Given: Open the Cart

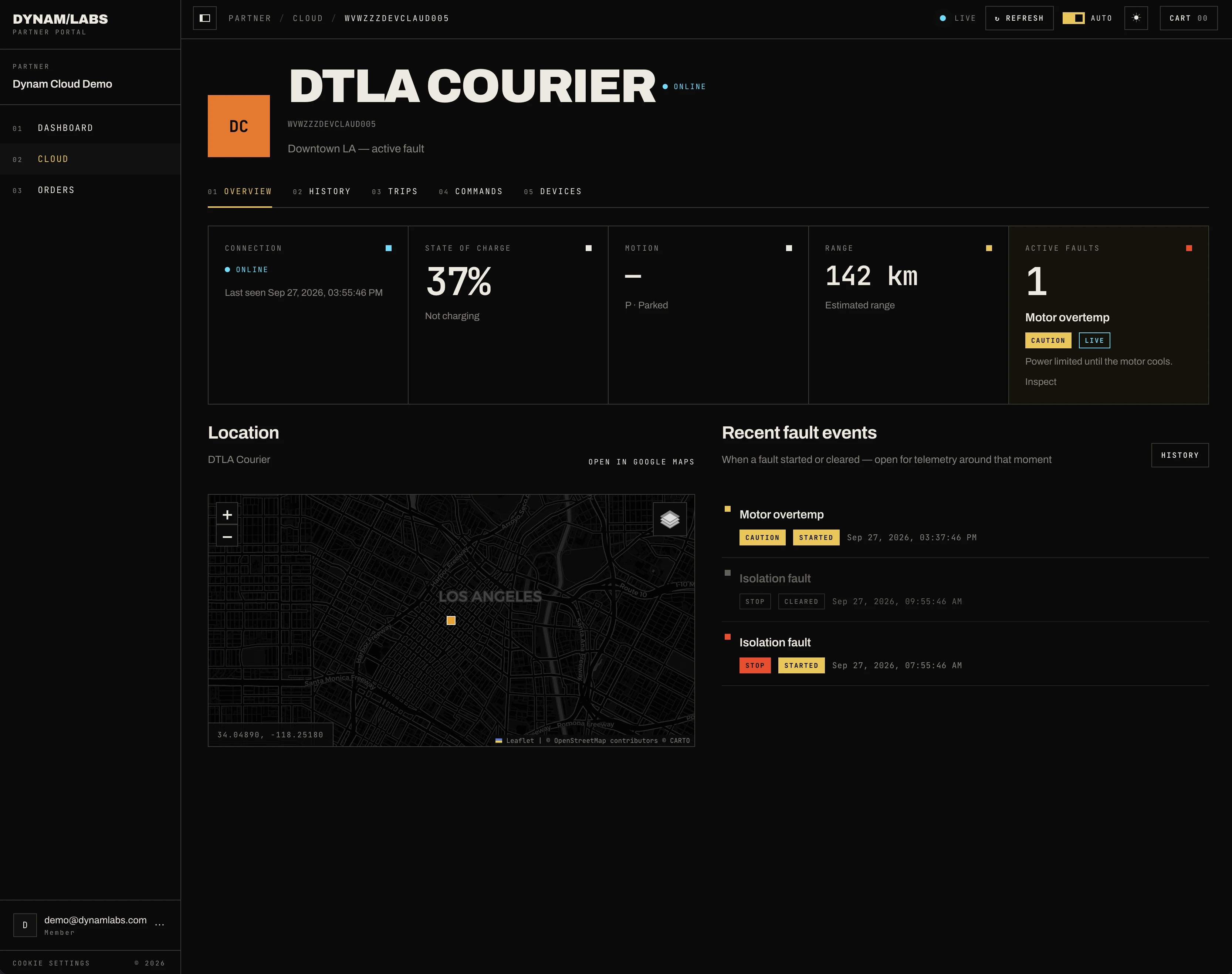Looking at the screenshot, I should tap(1189, 18).
